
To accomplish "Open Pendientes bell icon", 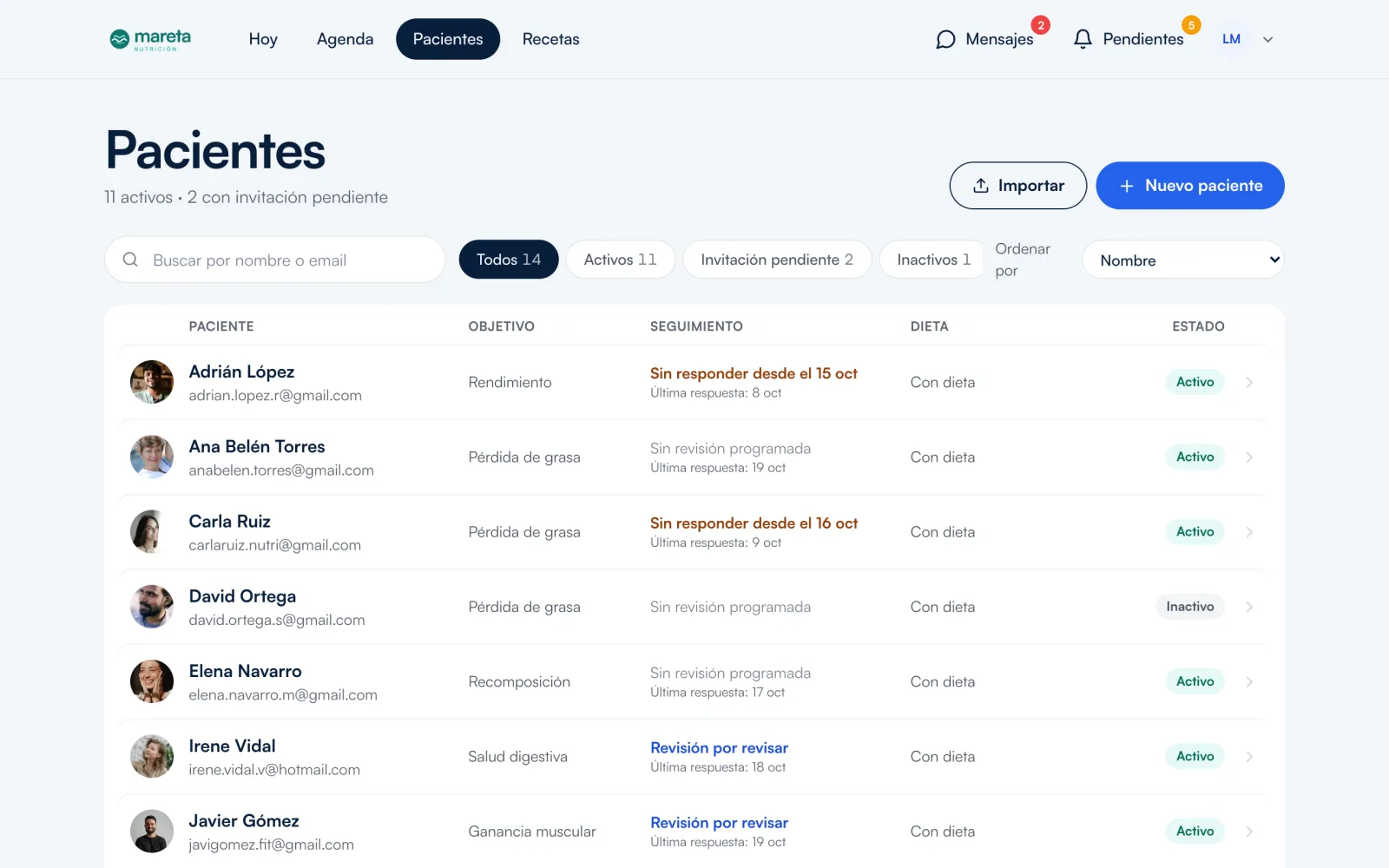I will pos(1083,39).
